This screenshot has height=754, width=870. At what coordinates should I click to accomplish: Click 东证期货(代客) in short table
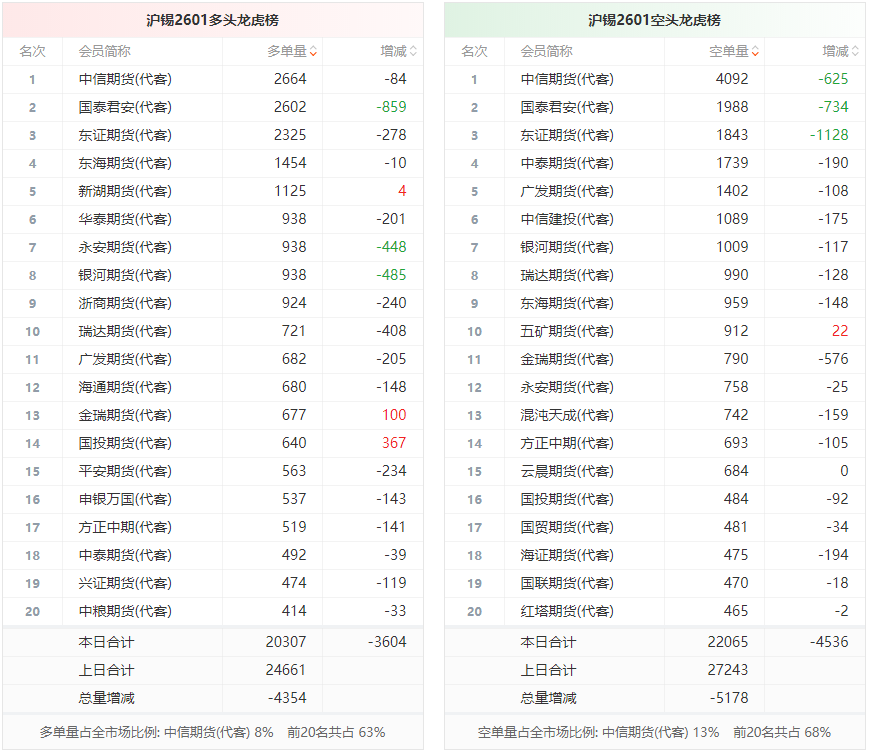coord(567,135)
